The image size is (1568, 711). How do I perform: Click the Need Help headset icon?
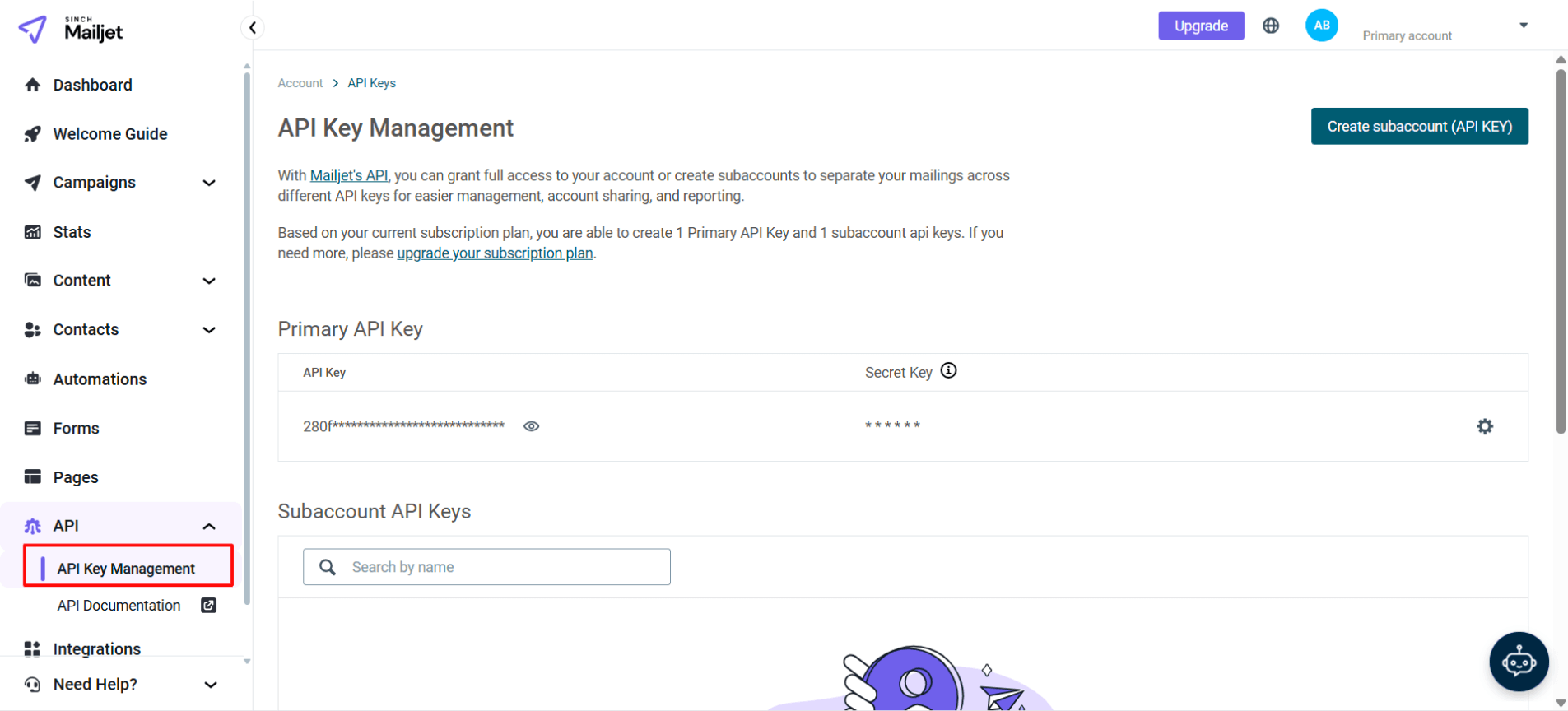pos(33,684)
